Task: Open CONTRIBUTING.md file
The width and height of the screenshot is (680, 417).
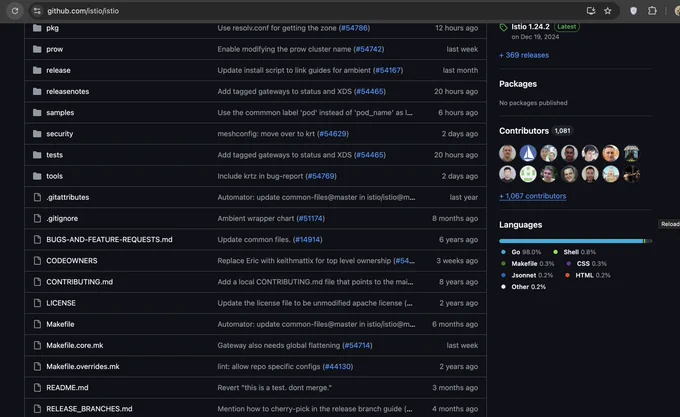Action: [x=79, y=282]
